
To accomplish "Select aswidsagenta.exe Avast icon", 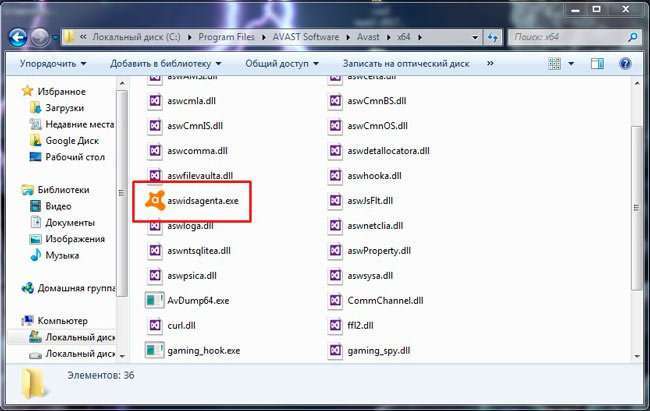I will point(155,201).
